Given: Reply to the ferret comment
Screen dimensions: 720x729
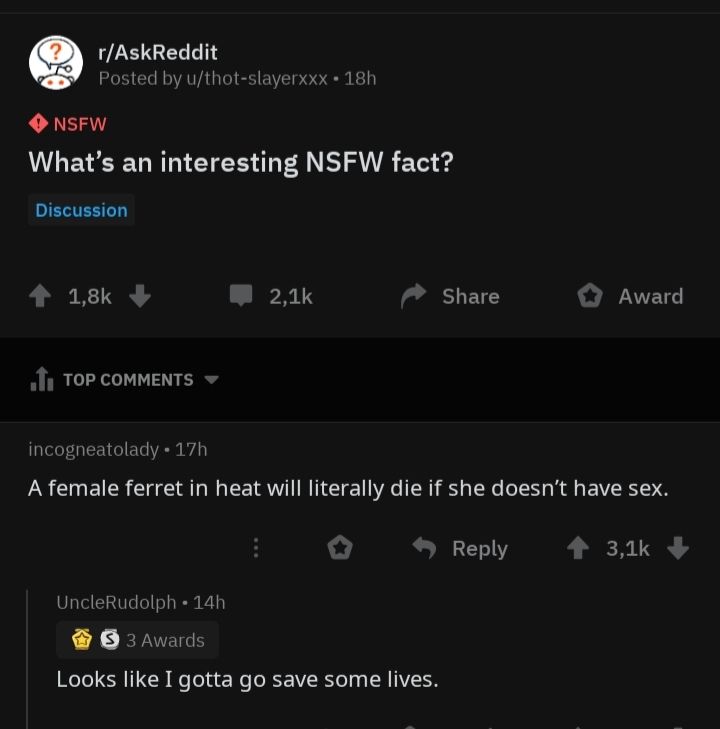Looking at the screenshot, I should [x=461, y=548].
